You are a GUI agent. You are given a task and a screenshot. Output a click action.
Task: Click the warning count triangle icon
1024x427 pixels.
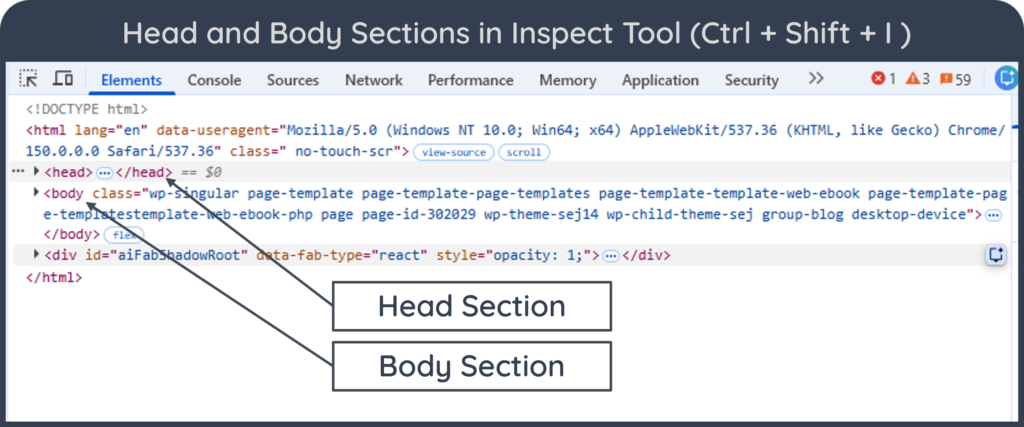click(x=913, y=79)
